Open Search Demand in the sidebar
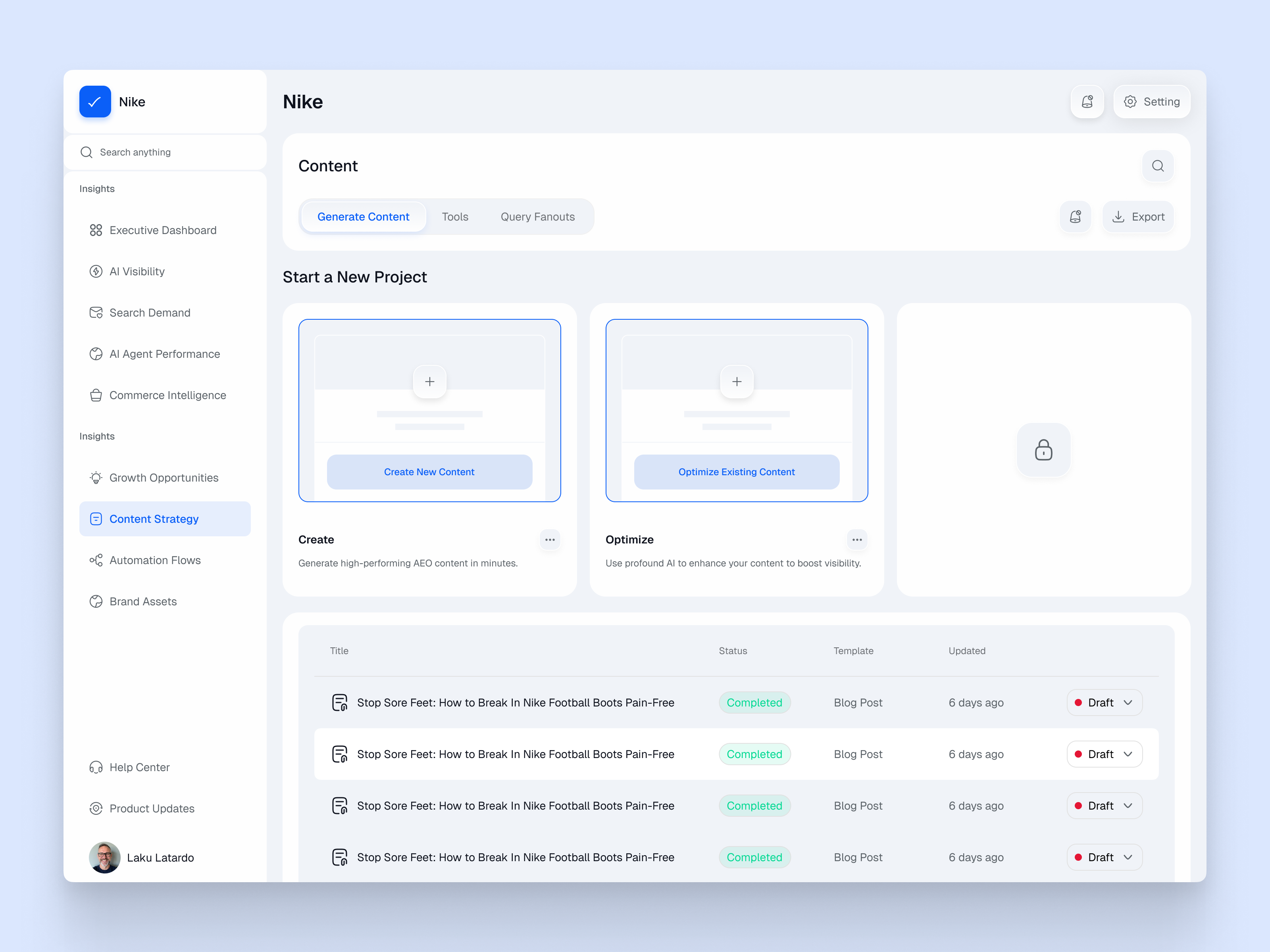Screen dimensions: 1270x952 point(165,313)
